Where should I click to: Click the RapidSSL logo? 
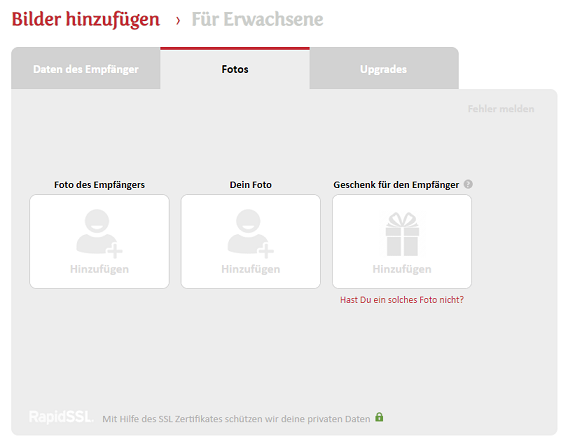point(61,417)
